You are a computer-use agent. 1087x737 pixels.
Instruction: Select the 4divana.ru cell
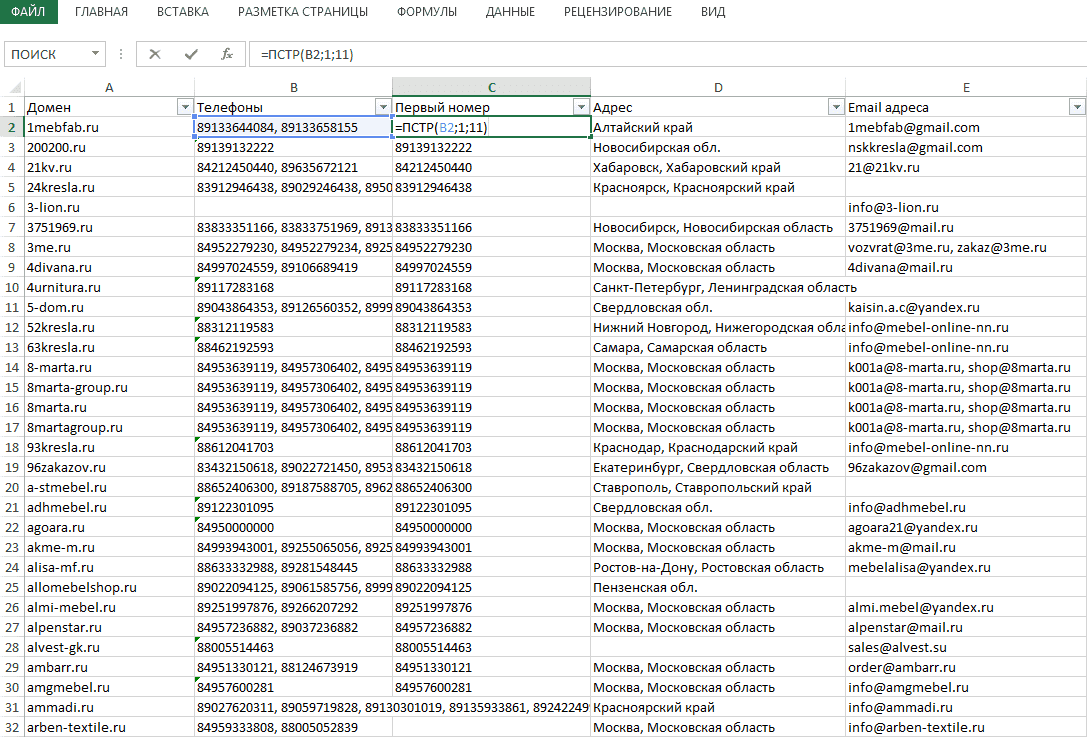(110, 268)
